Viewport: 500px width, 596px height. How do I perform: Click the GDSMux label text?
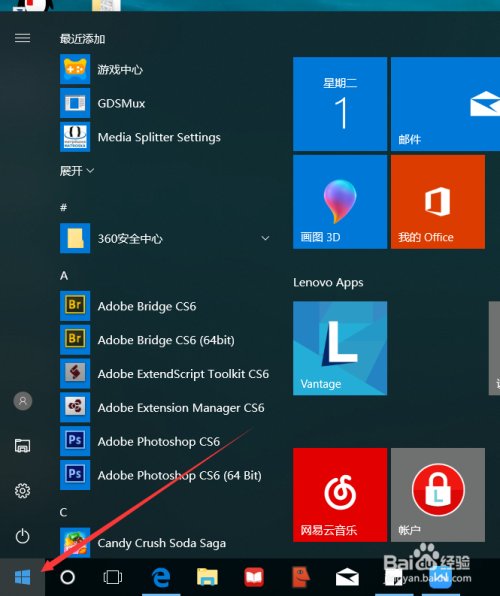tap(121, 103)
